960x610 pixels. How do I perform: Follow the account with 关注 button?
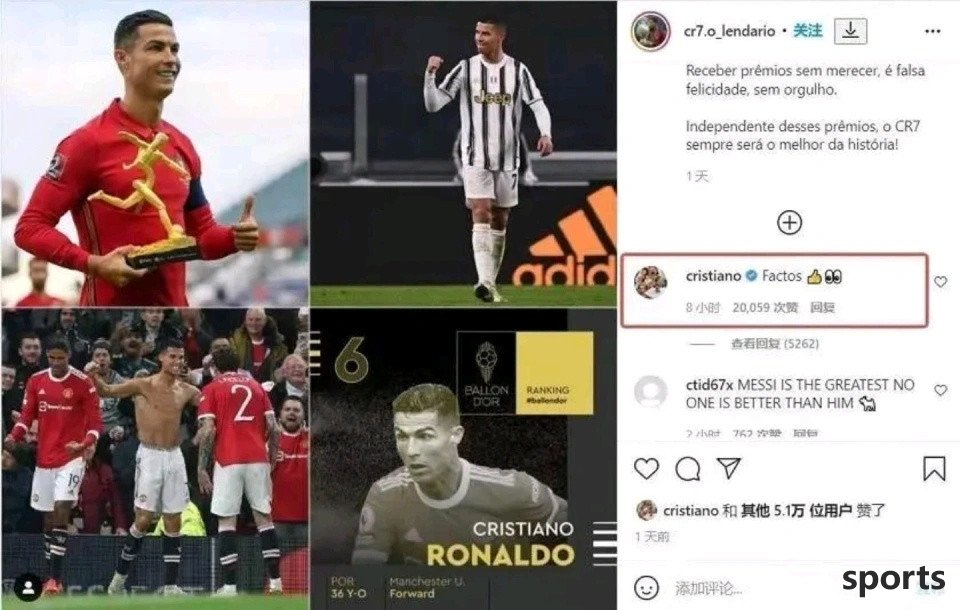[808, 31]
